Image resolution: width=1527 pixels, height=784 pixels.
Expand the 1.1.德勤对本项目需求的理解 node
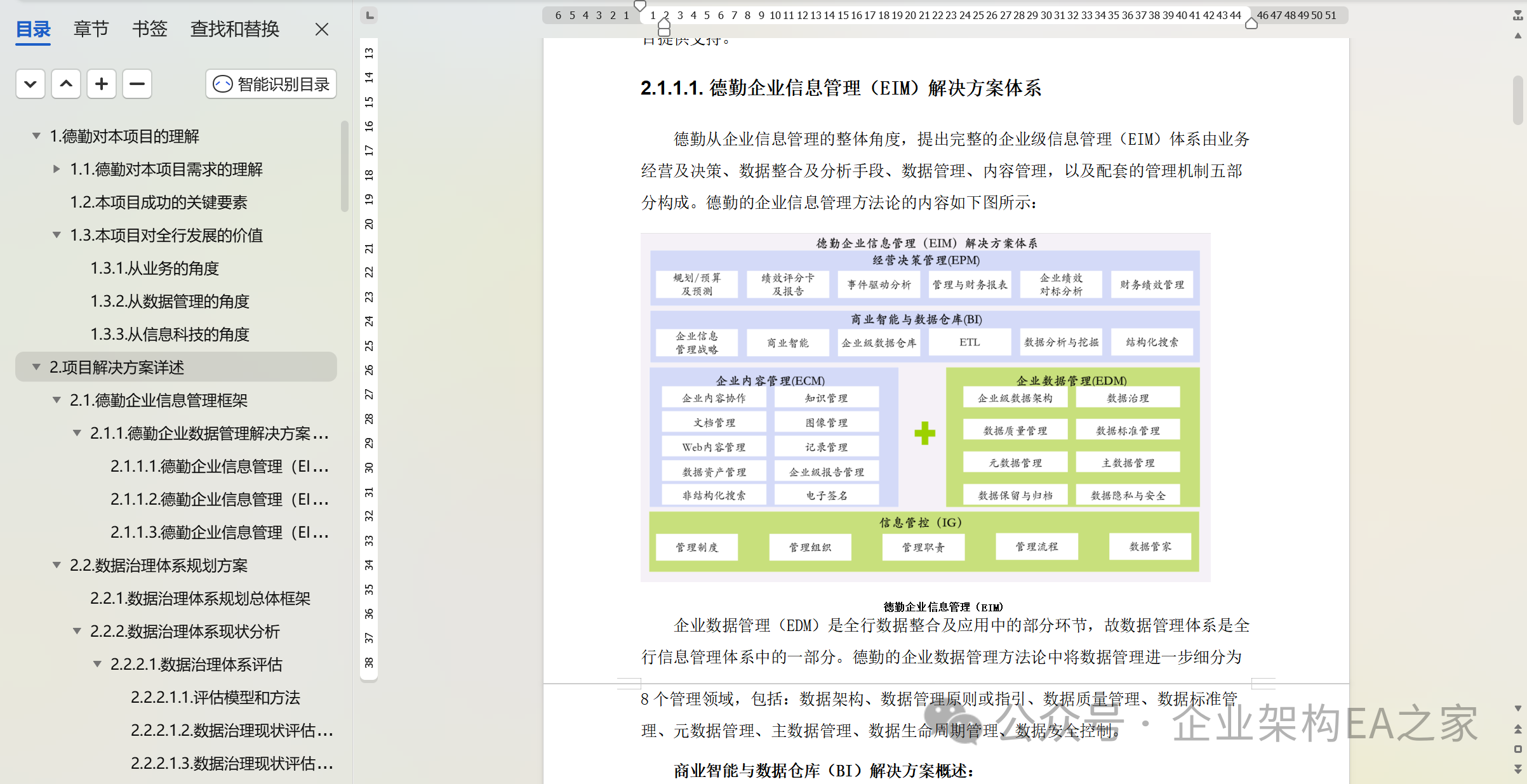point(57,169)
